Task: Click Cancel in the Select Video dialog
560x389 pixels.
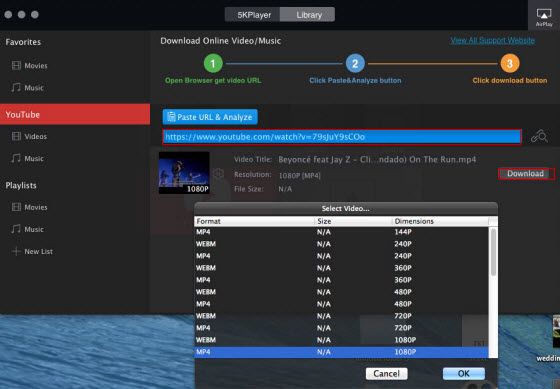Action: point(386,374)
